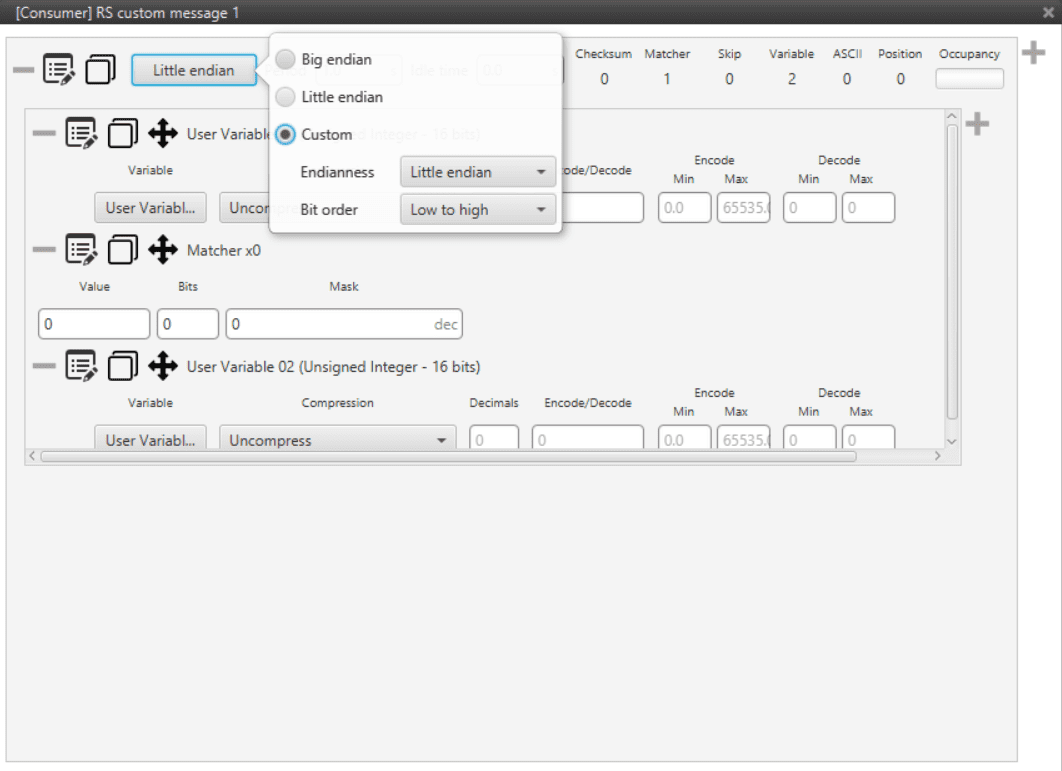This screenshot has width=1062, height=771.
Task: Click Encode Max field of first User Variable
Action: pos(743,208)
